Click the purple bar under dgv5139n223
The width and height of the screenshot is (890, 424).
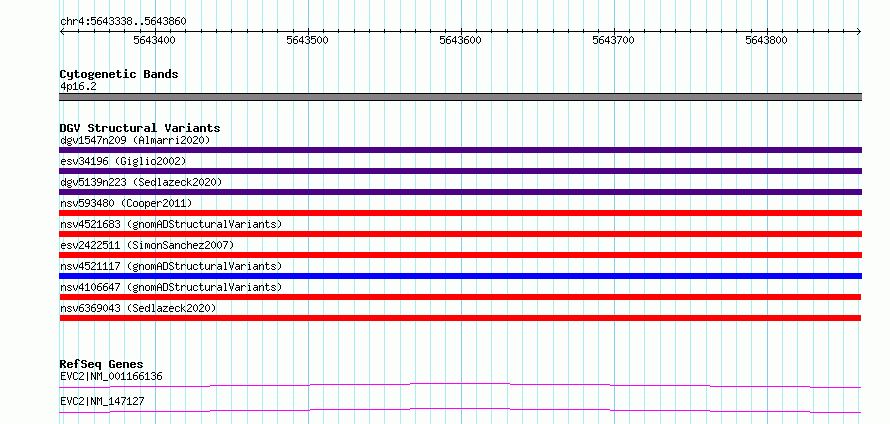460,192
